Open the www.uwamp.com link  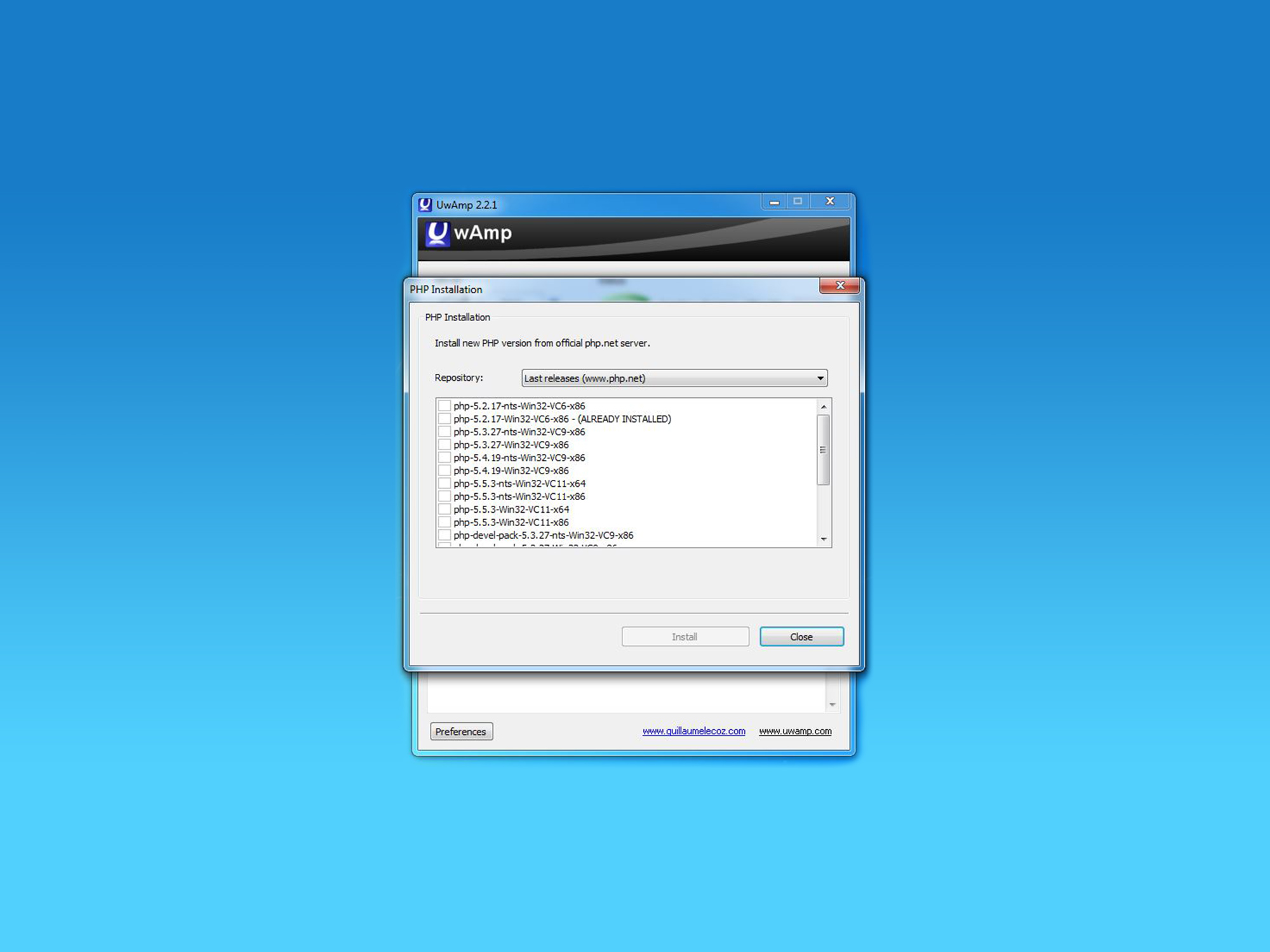pyautogui.click(x=795, y=731)
